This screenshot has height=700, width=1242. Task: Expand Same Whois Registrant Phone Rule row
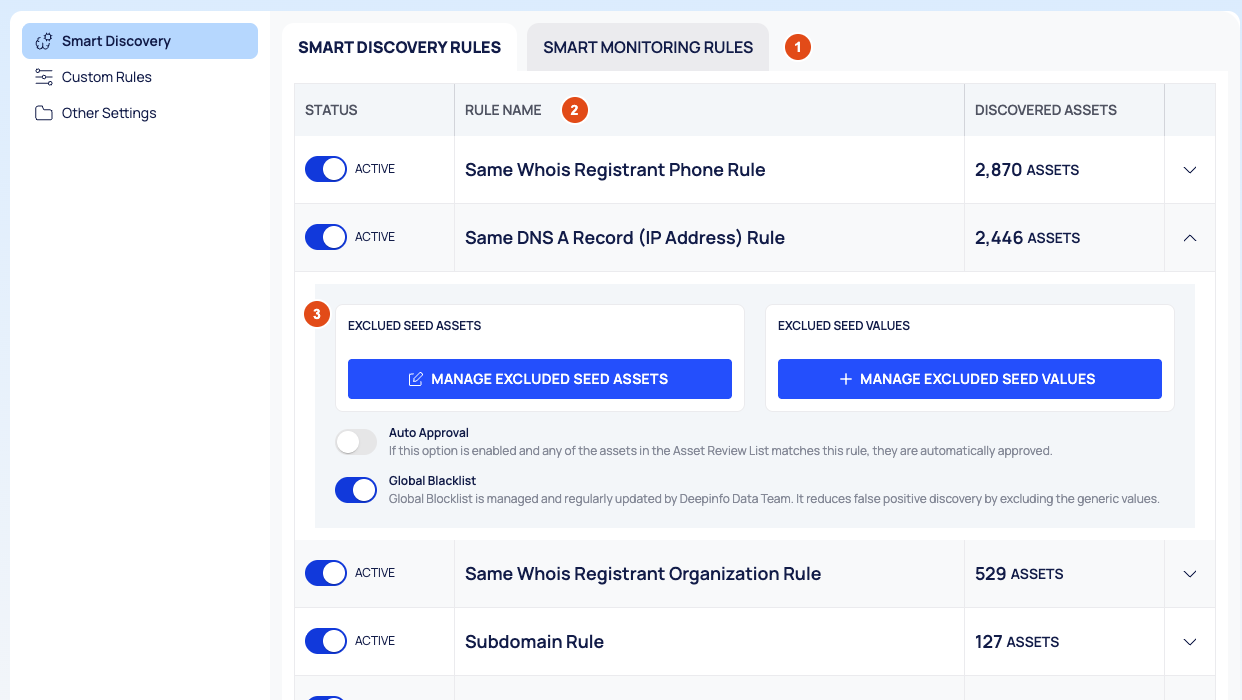1190,170
